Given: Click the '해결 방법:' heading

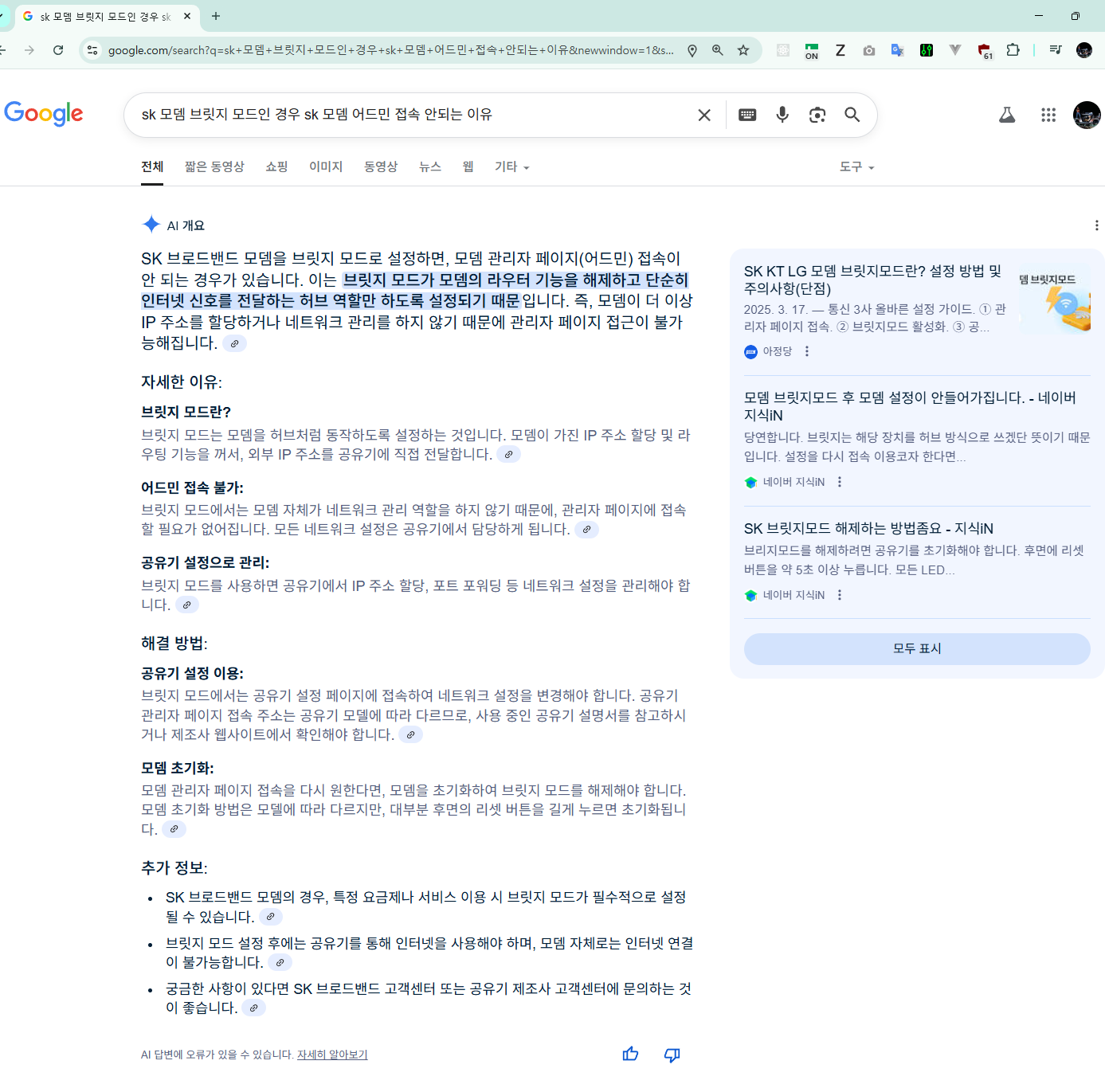Looking at the screenshot, I should (x=174, y=644).
